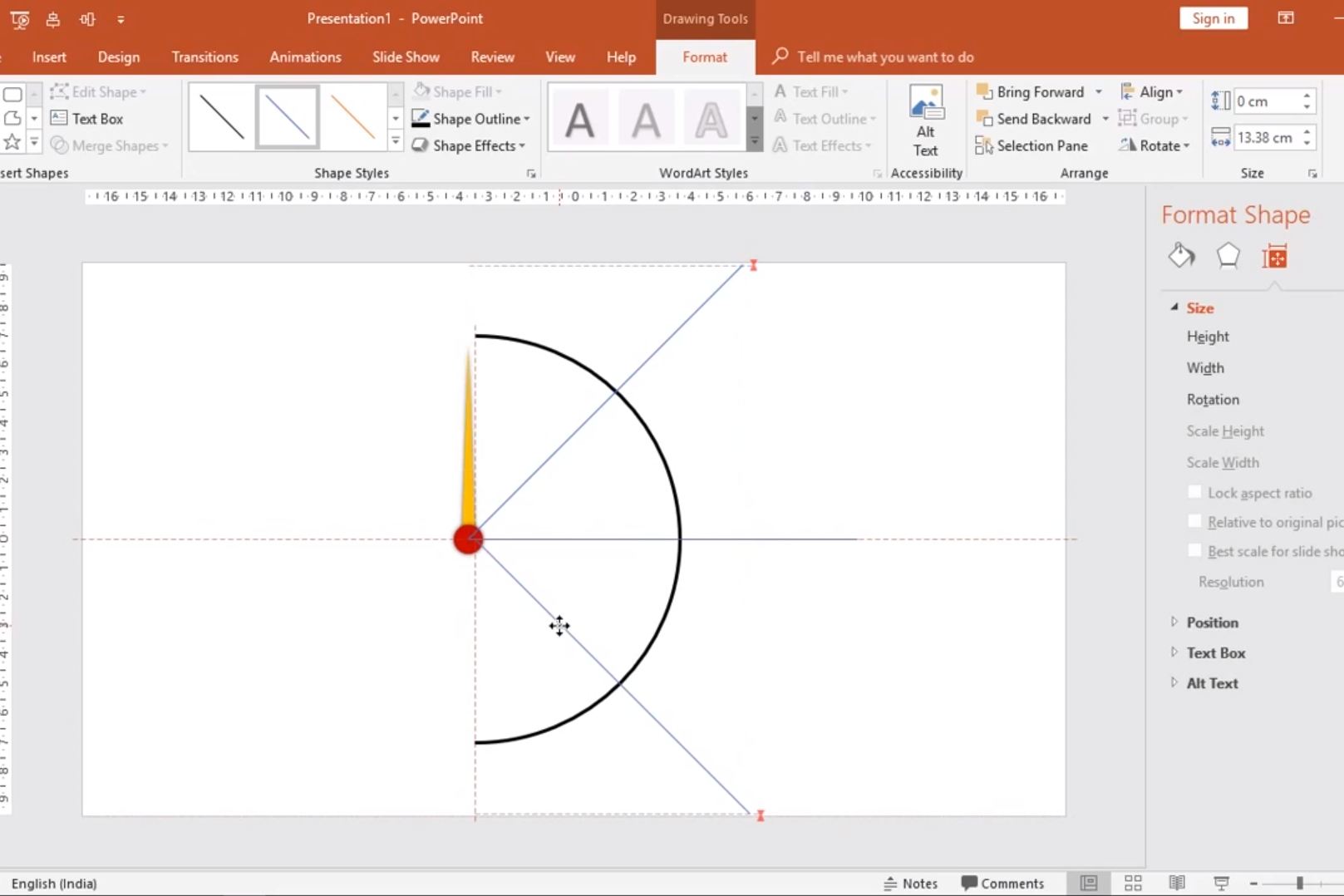Expand the Position section
The image size is (1344, 896).
pyautogui.click(x=1212, y=623)
